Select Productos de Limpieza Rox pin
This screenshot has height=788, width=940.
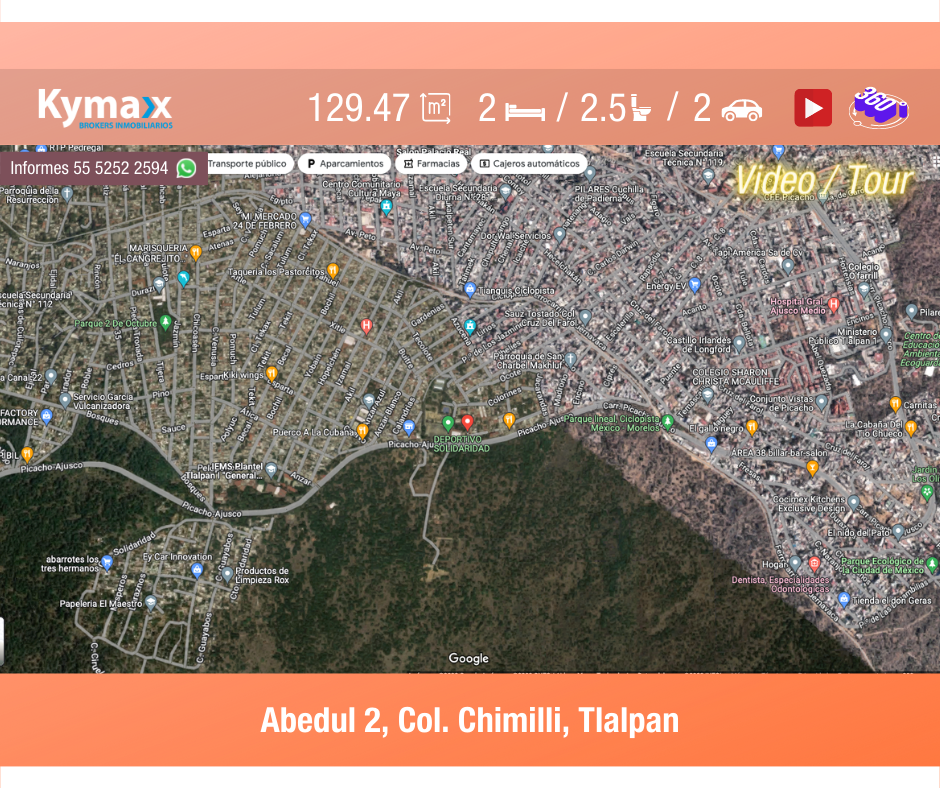(227, 574)
